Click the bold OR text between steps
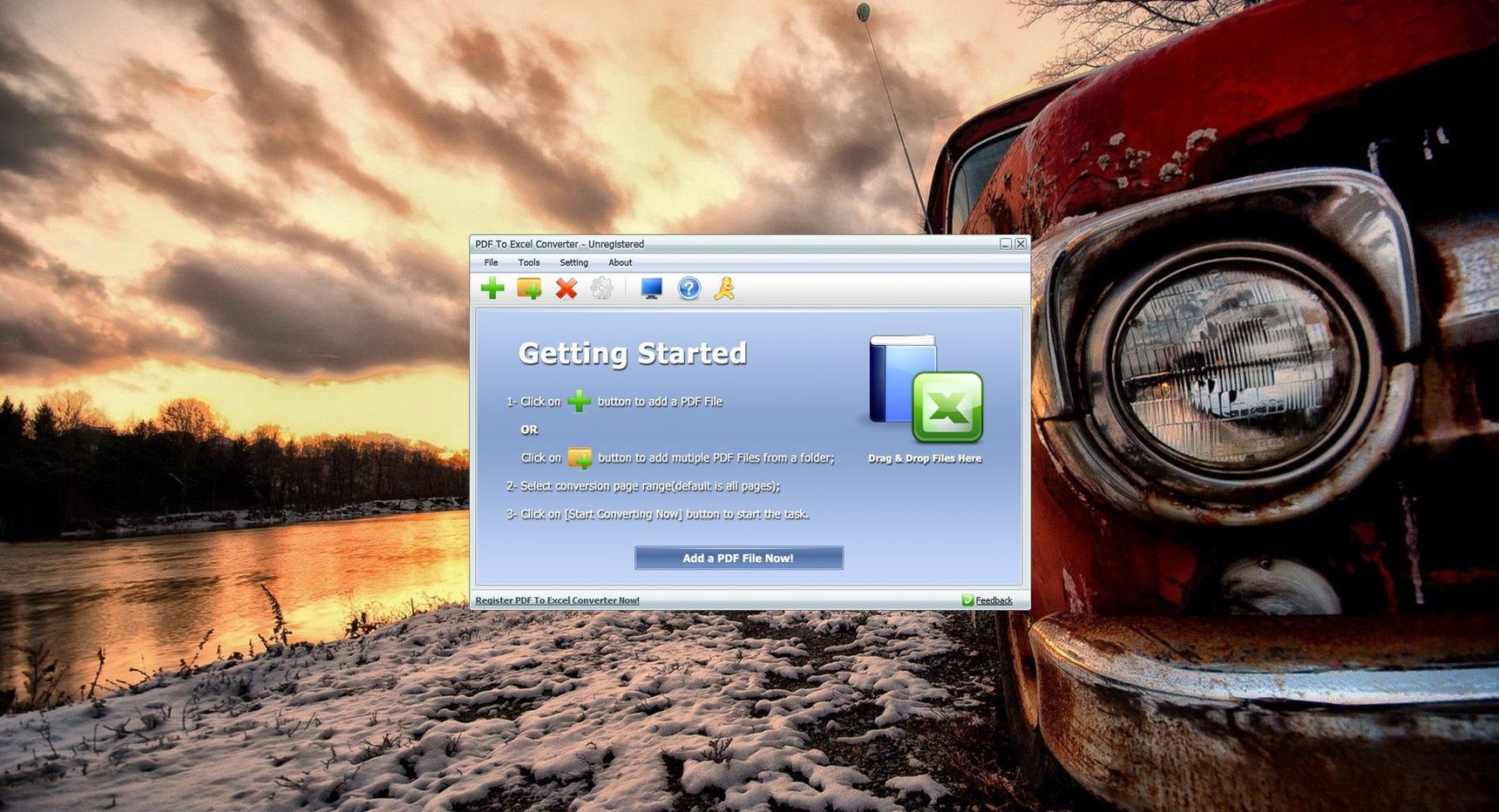 [529, 430]
